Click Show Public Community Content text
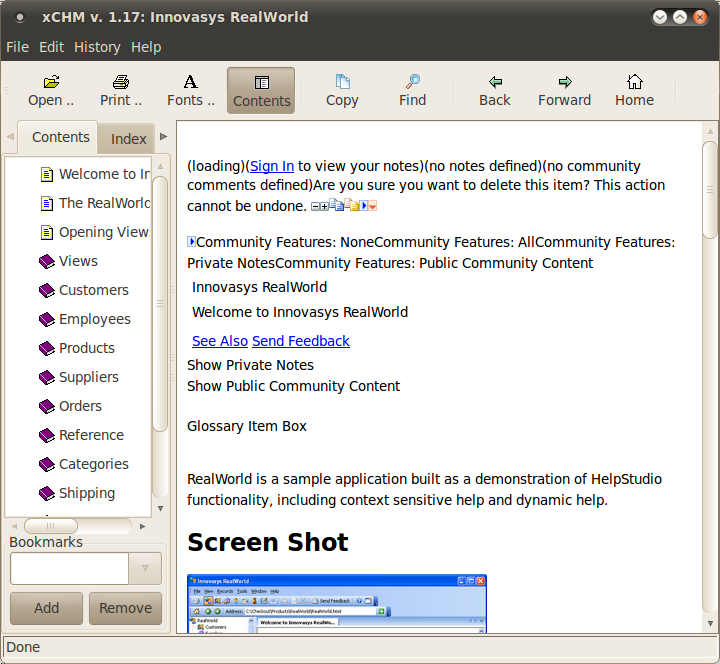This screenshot has width=720, height=664. [x=293, y=386]
